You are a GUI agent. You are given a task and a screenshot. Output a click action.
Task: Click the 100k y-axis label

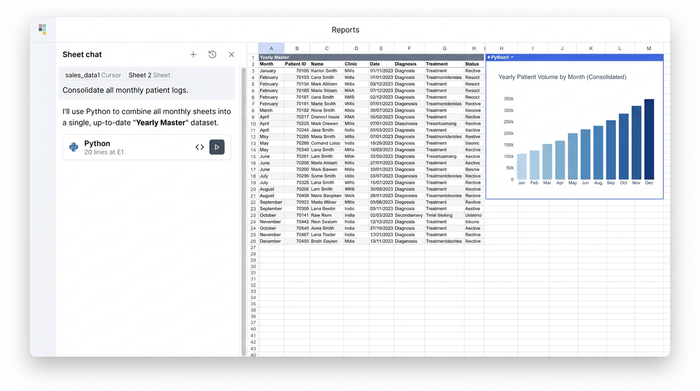tap(508, 156)
